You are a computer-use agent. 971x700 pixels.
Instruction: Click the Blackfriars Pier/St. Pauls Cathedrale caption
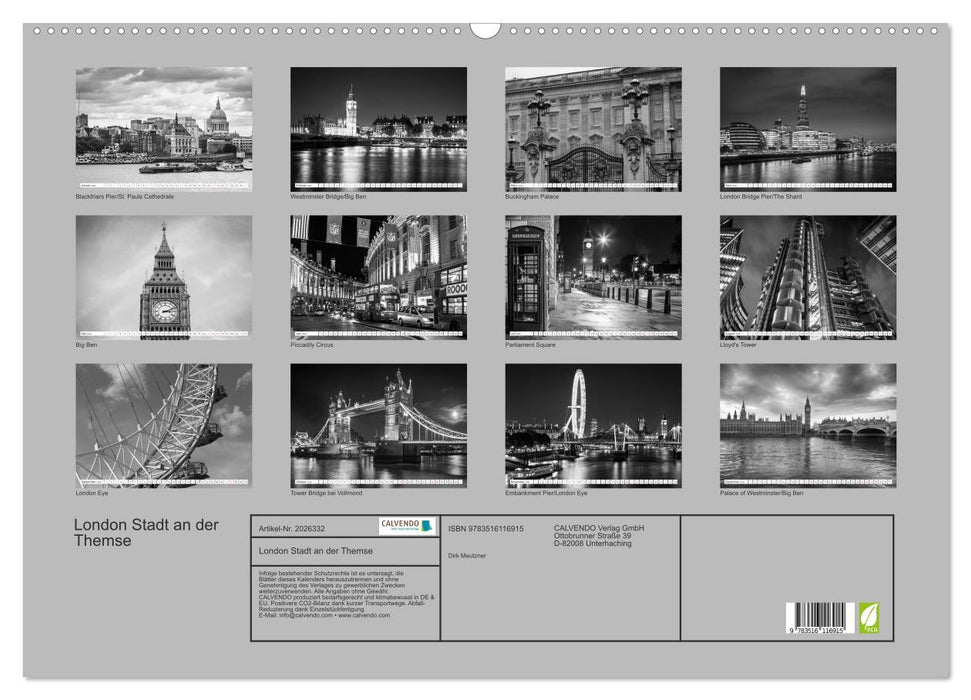tap(120, 198)
